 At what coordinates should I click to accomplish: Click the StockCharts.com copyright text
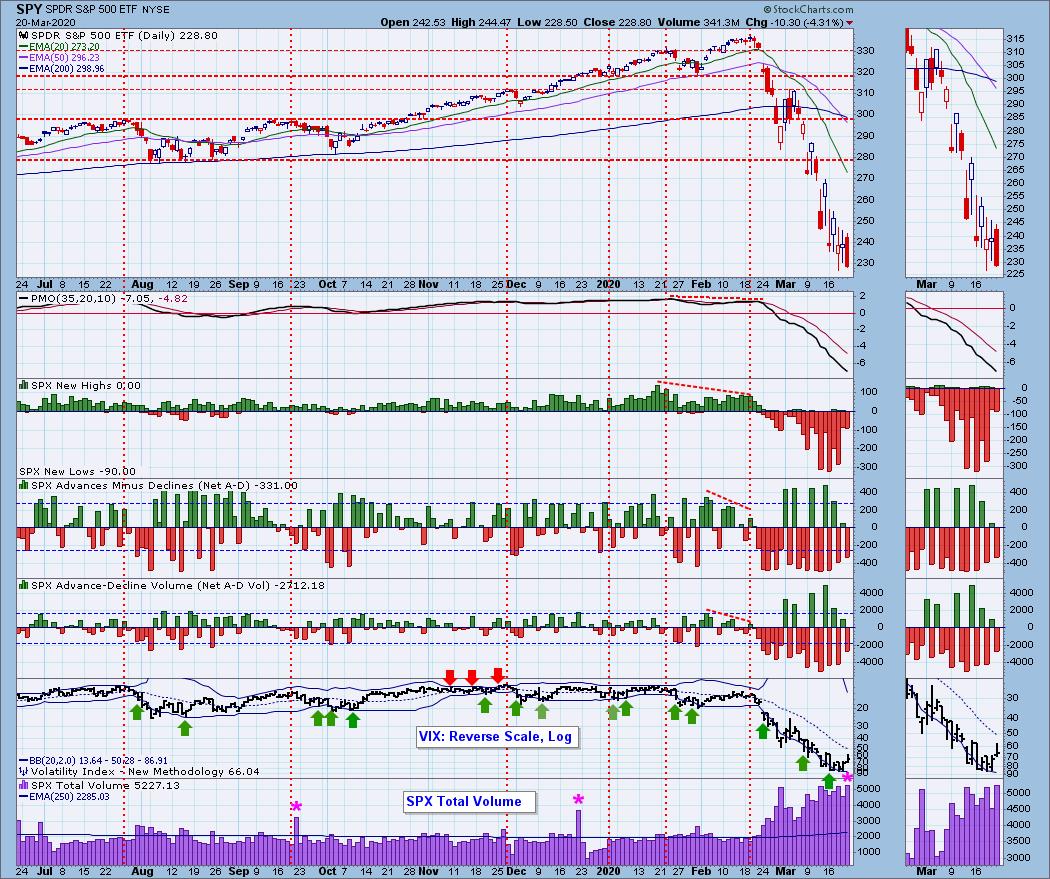pos(808,9)
